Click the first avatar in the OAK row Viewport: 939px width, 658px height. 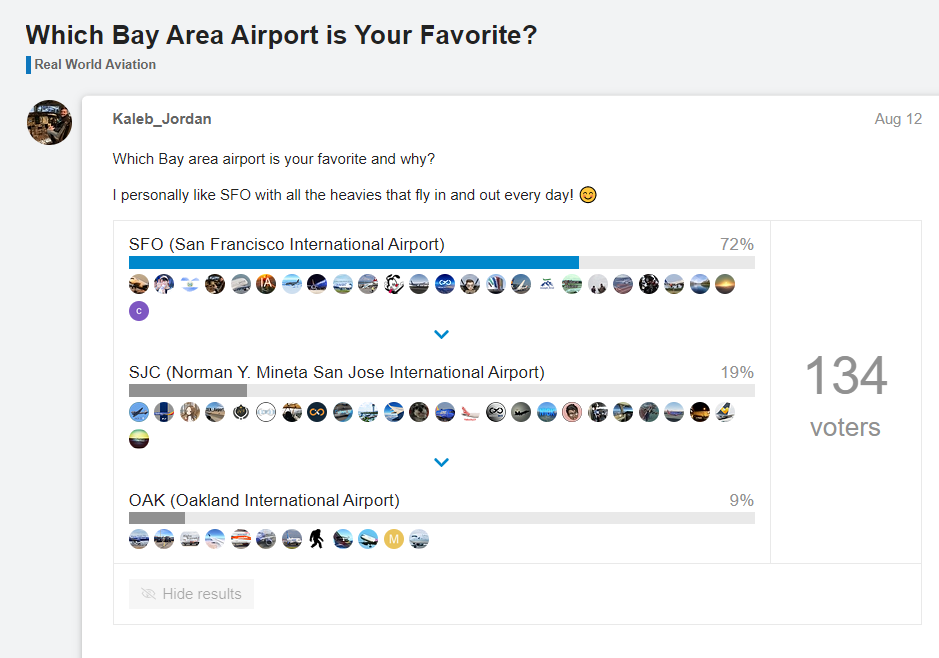click(x=139, y=539)
